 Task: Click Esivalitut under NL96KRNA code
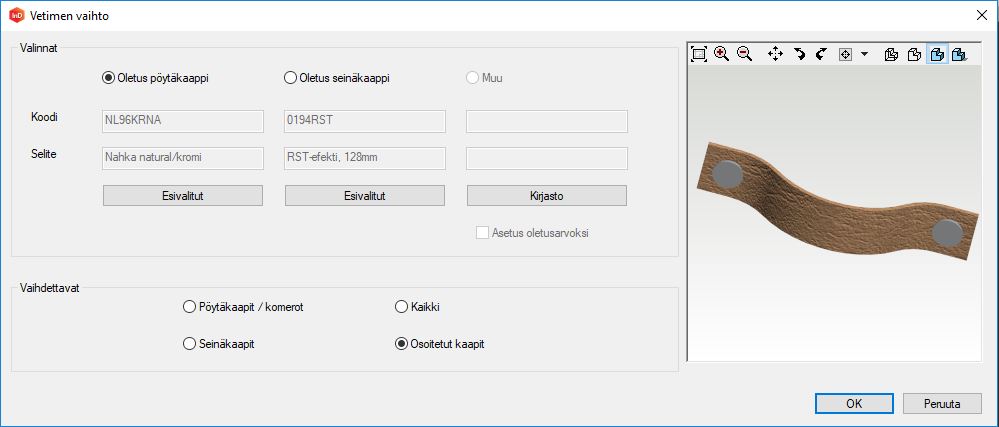[x=183, y=196]
